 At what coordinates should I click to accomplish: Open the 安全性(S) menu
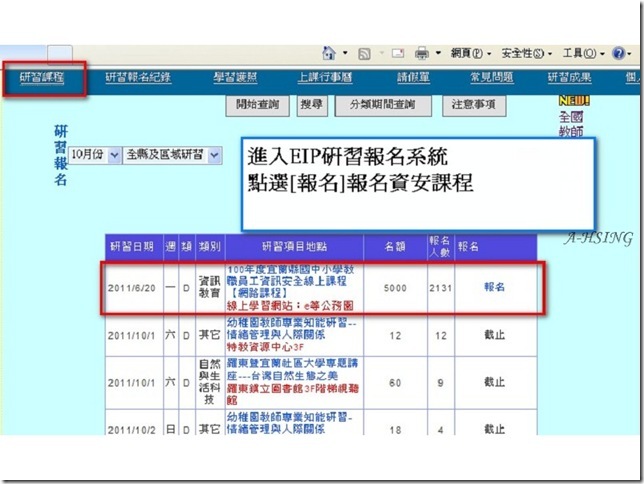click(x=527, y=53)
